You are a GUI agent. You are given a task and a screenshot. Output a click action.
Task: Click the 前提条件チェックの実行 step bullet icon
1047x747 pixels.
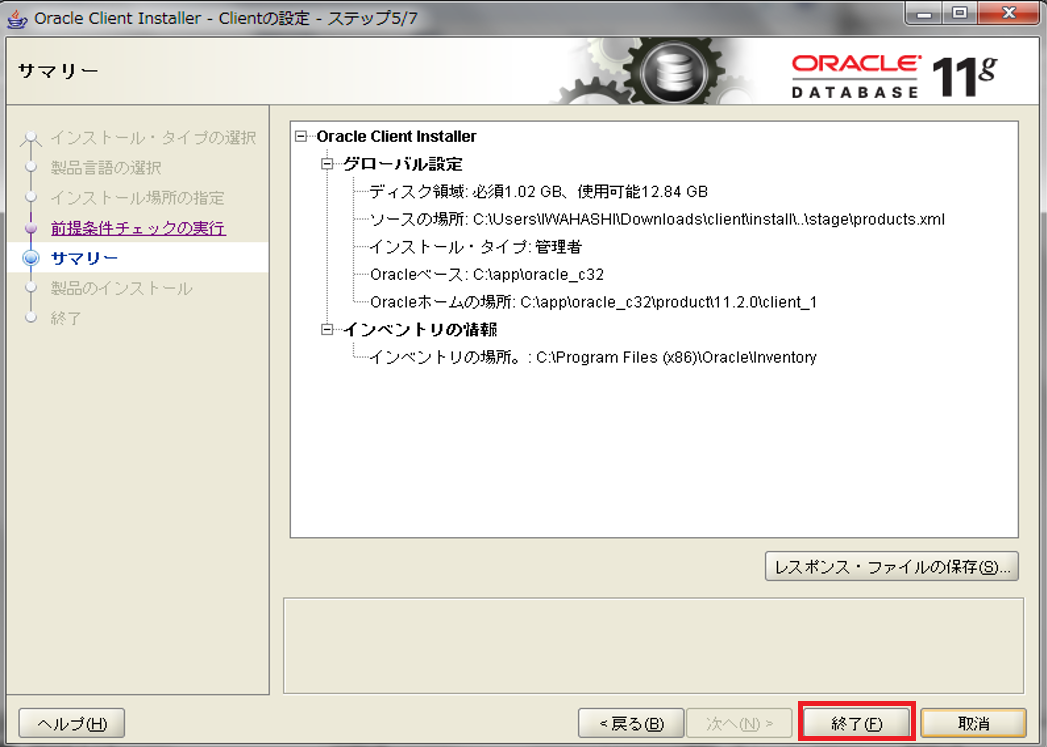pyautogui.click(x=31, y=228)
